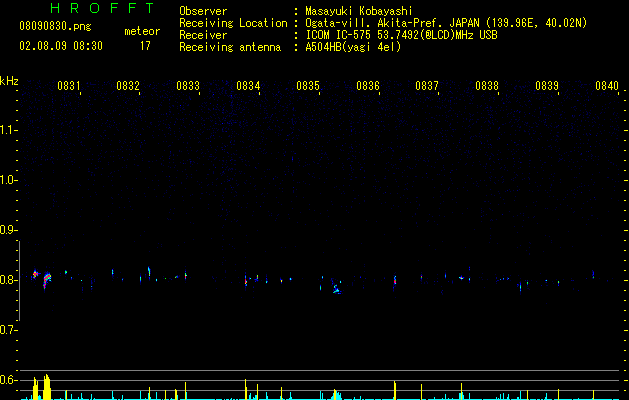Click the kHz axis unit label

[9, 81]
